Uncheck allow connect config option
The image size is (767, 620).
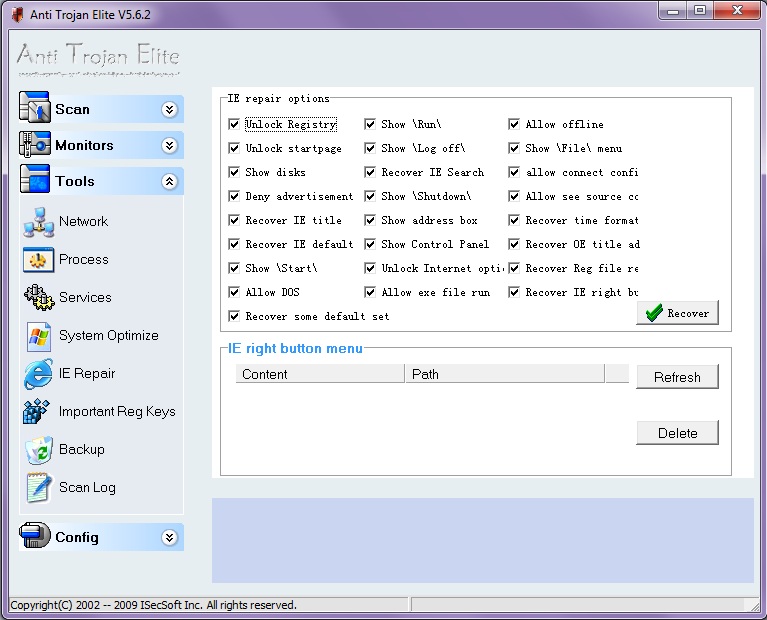(514, 172)
